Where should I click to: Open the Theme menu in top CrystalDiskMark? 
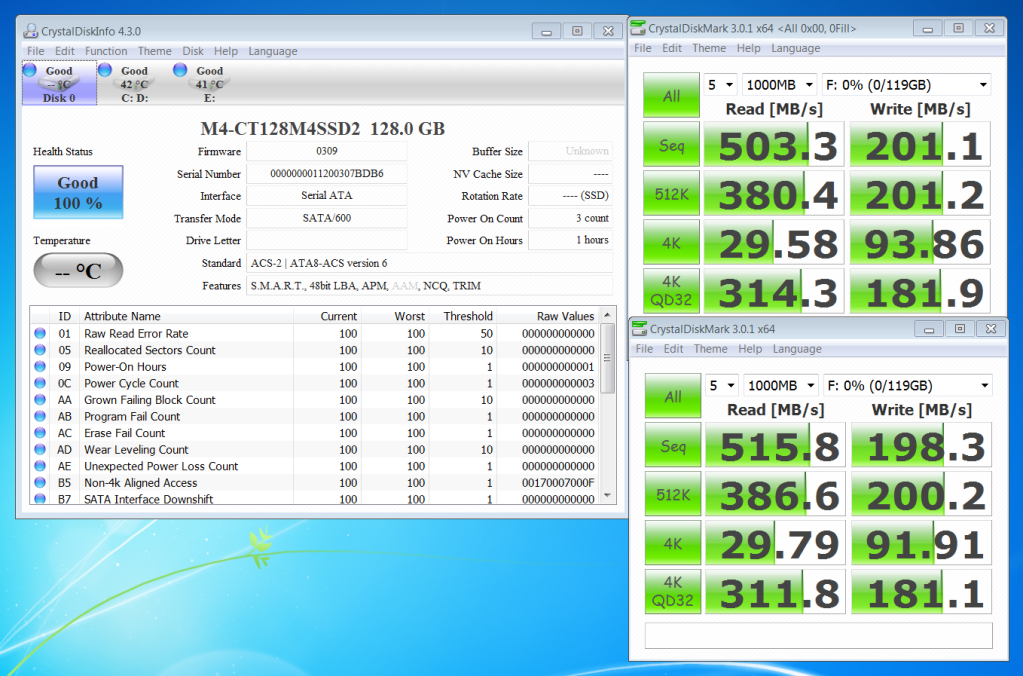709,48
